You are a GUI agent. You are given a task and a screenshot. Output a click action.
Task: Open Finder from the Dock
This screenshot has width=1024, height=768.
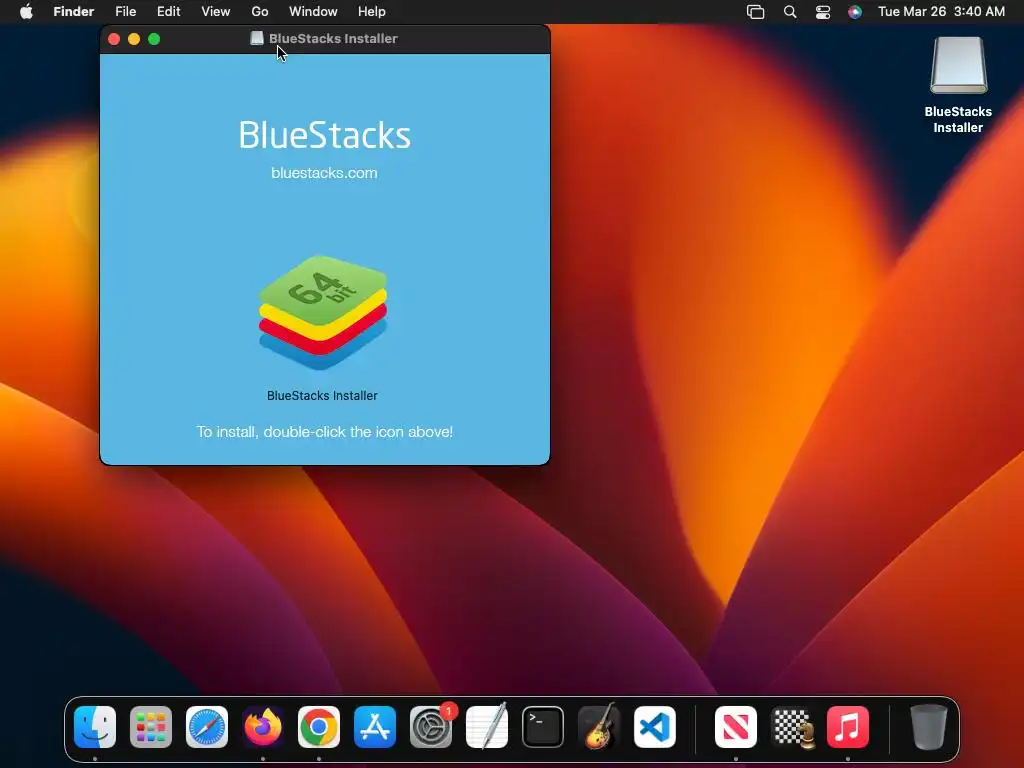[95, 726]
